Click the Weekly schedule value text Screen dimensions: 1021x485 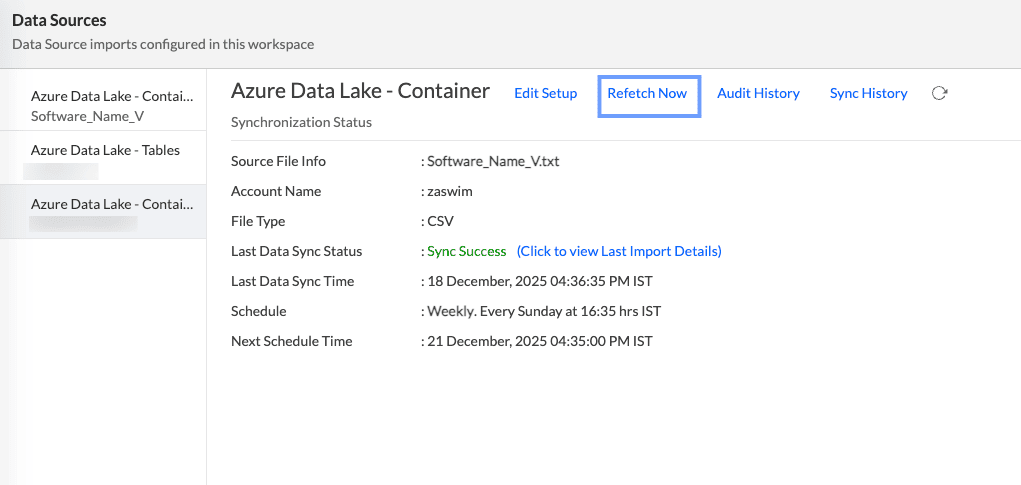click(544, 311)
